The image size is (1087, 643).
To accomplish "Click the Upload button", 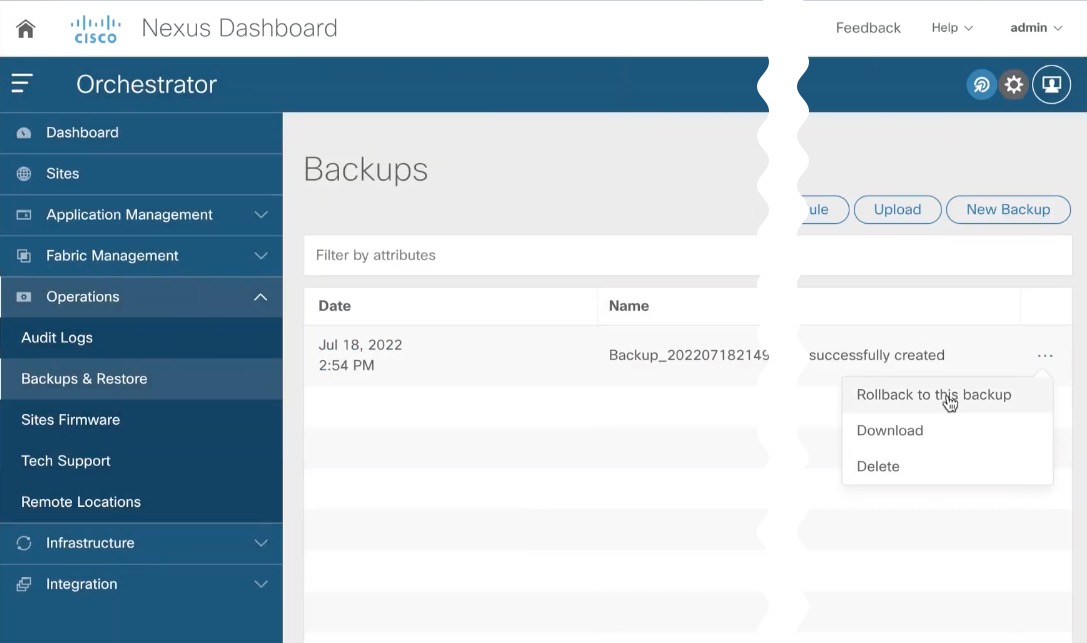I will click(897, 209).
